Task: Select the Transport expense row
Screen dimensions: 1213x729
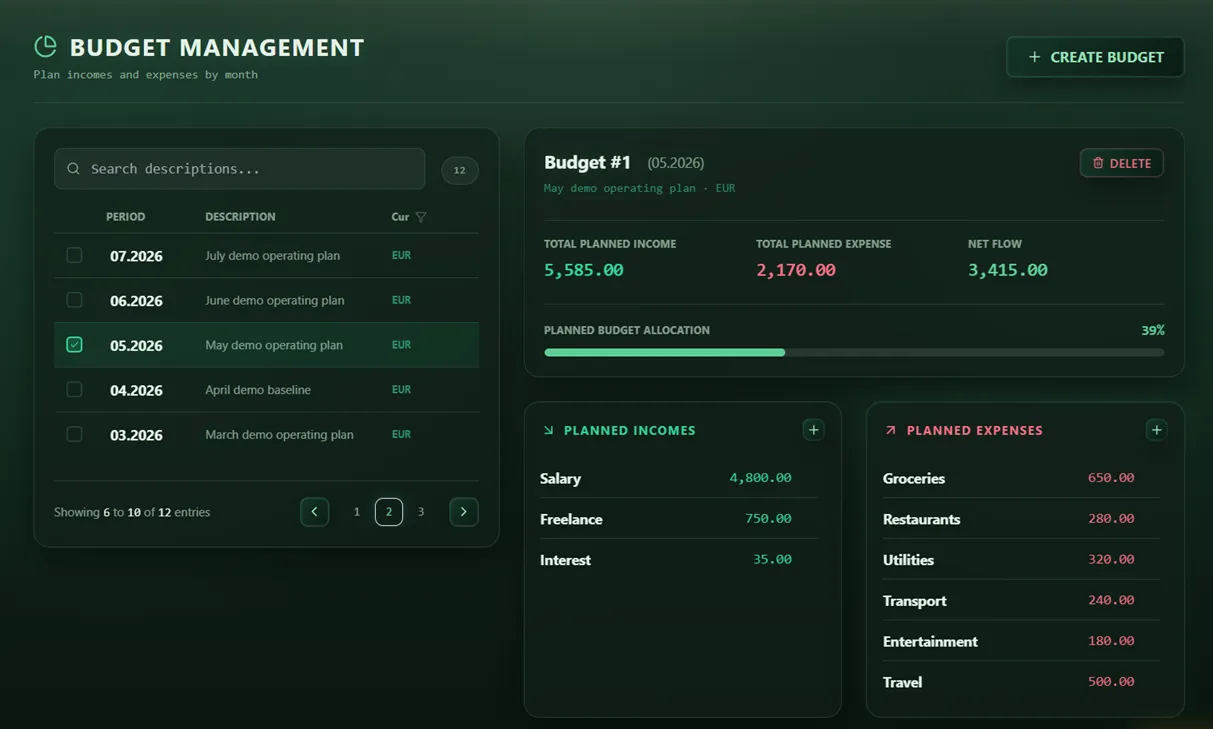Action: click(1021, 601)
